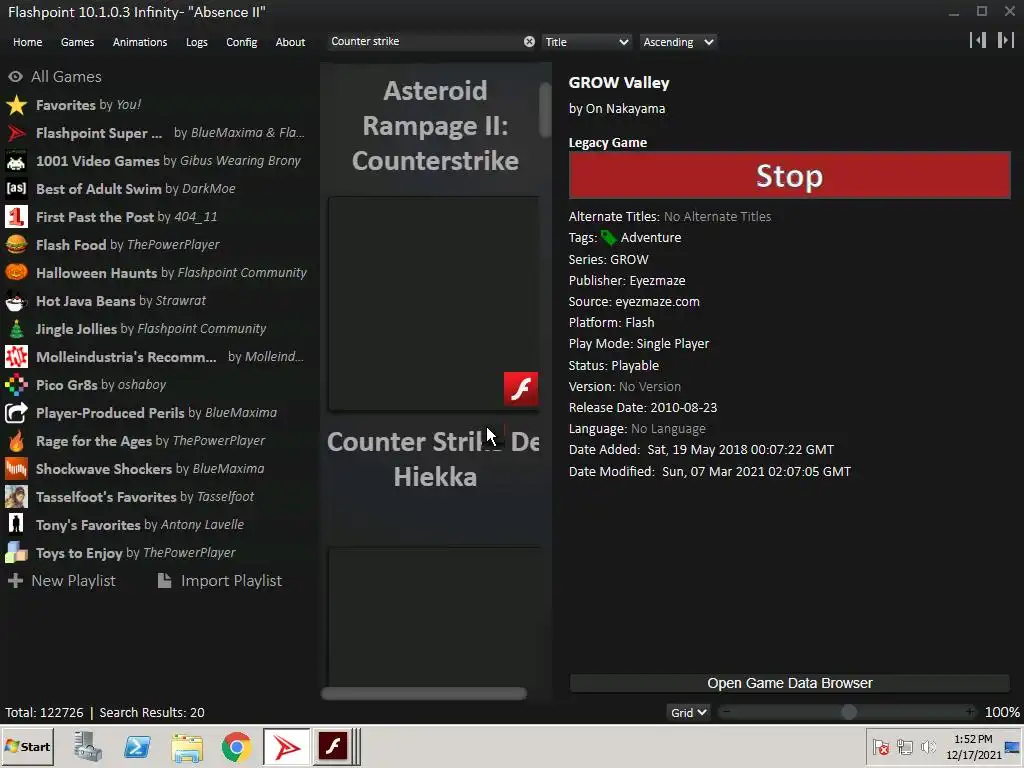
Task: Toggle the right sidebar with the top-right icon
Action: (1005, 40)
